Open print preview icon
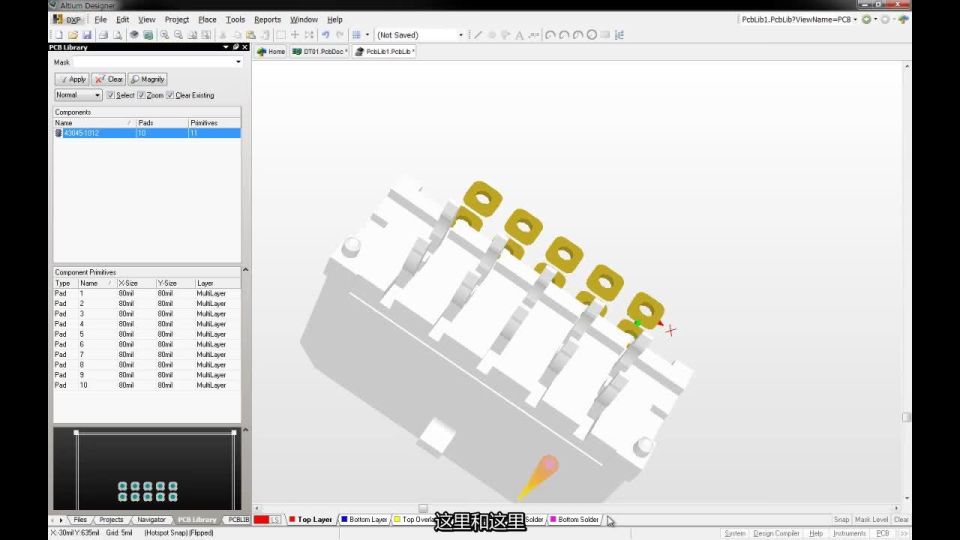 (118, 36)
